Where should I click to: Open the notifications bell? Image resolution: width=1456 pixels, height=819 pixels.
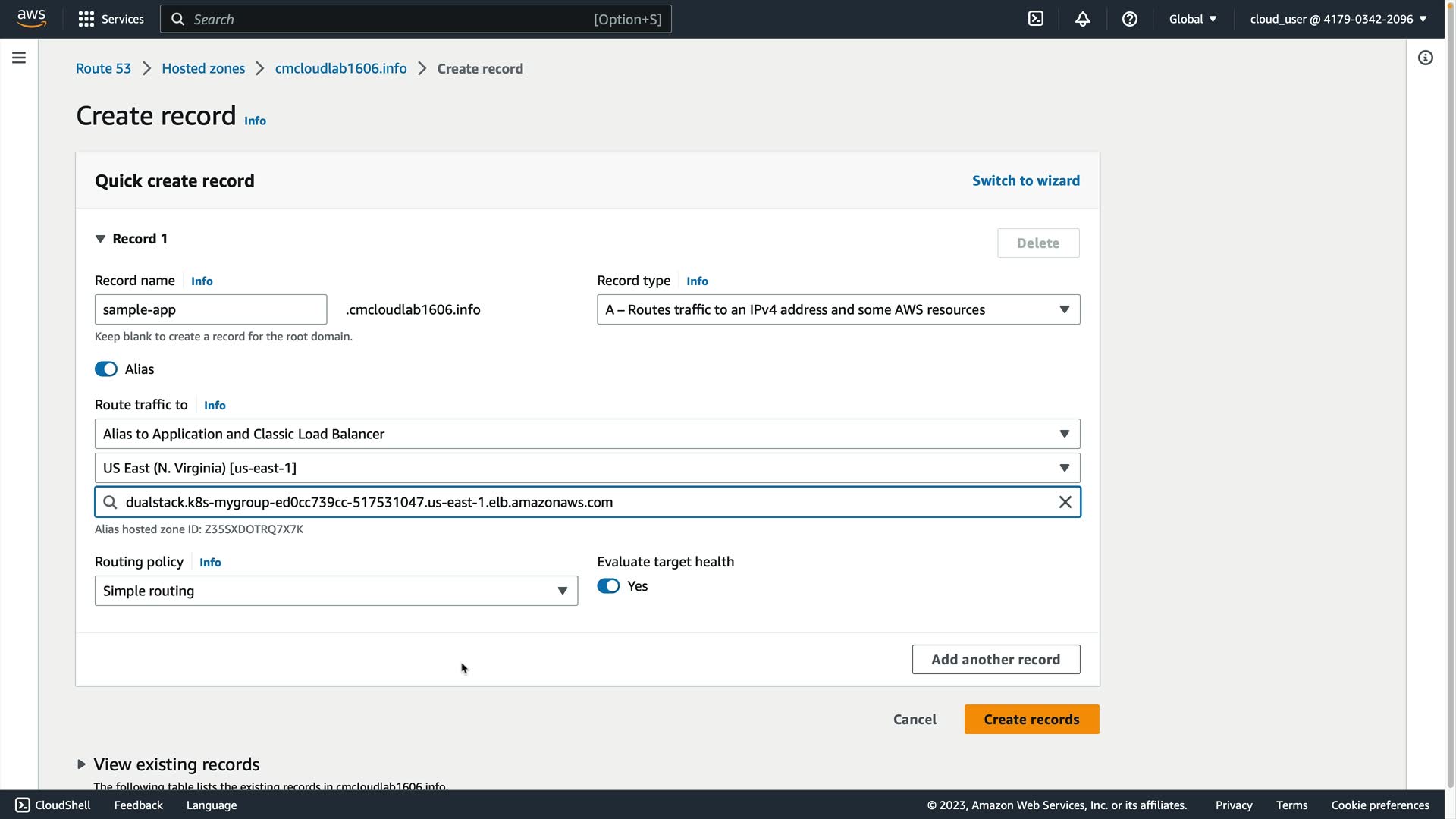click(x=1083, y=19)
